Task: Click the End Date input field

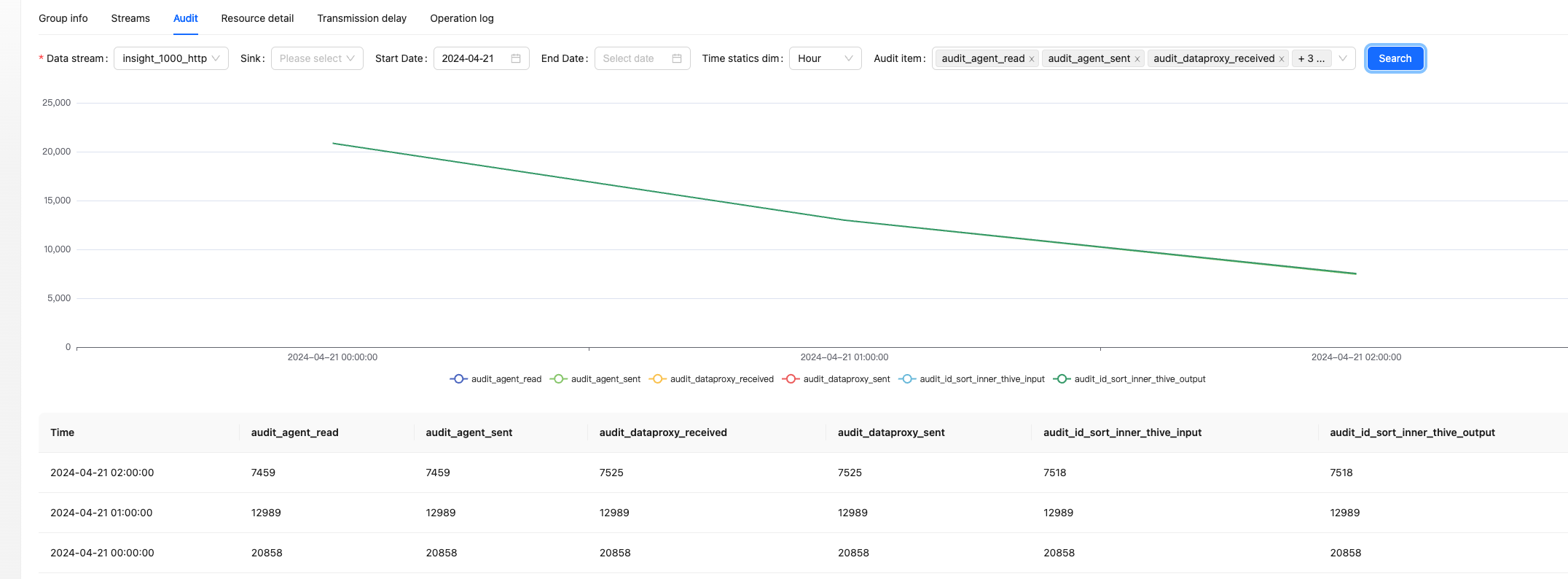Action: pos(632,58)
